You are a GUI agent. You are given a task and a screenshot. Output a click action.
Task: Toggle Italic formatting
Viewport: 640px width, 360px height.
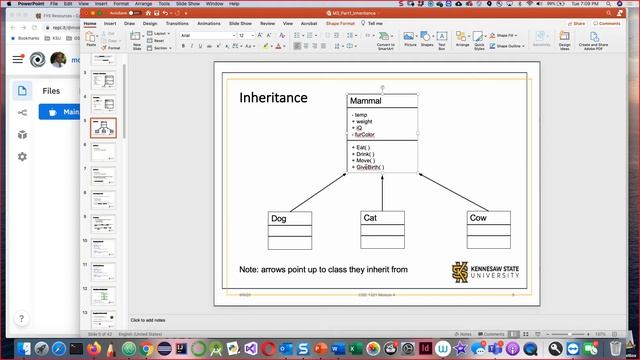click(192, 47)
